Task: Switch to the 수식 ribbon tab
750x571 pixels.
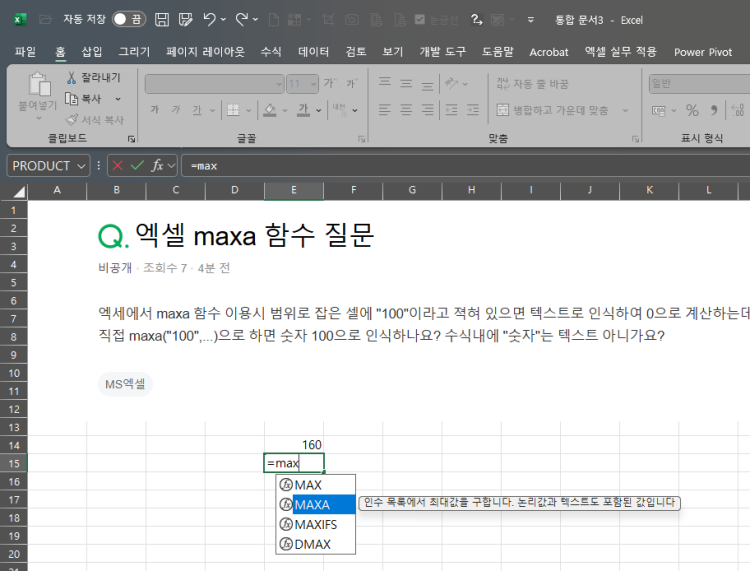Action: (271, 52)
